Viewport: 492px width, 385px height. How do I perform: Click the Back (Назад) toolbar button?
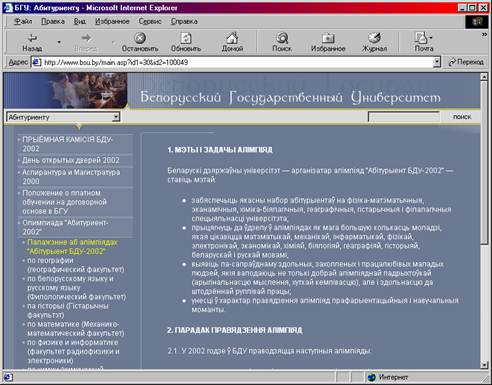(x=32, y=42)
